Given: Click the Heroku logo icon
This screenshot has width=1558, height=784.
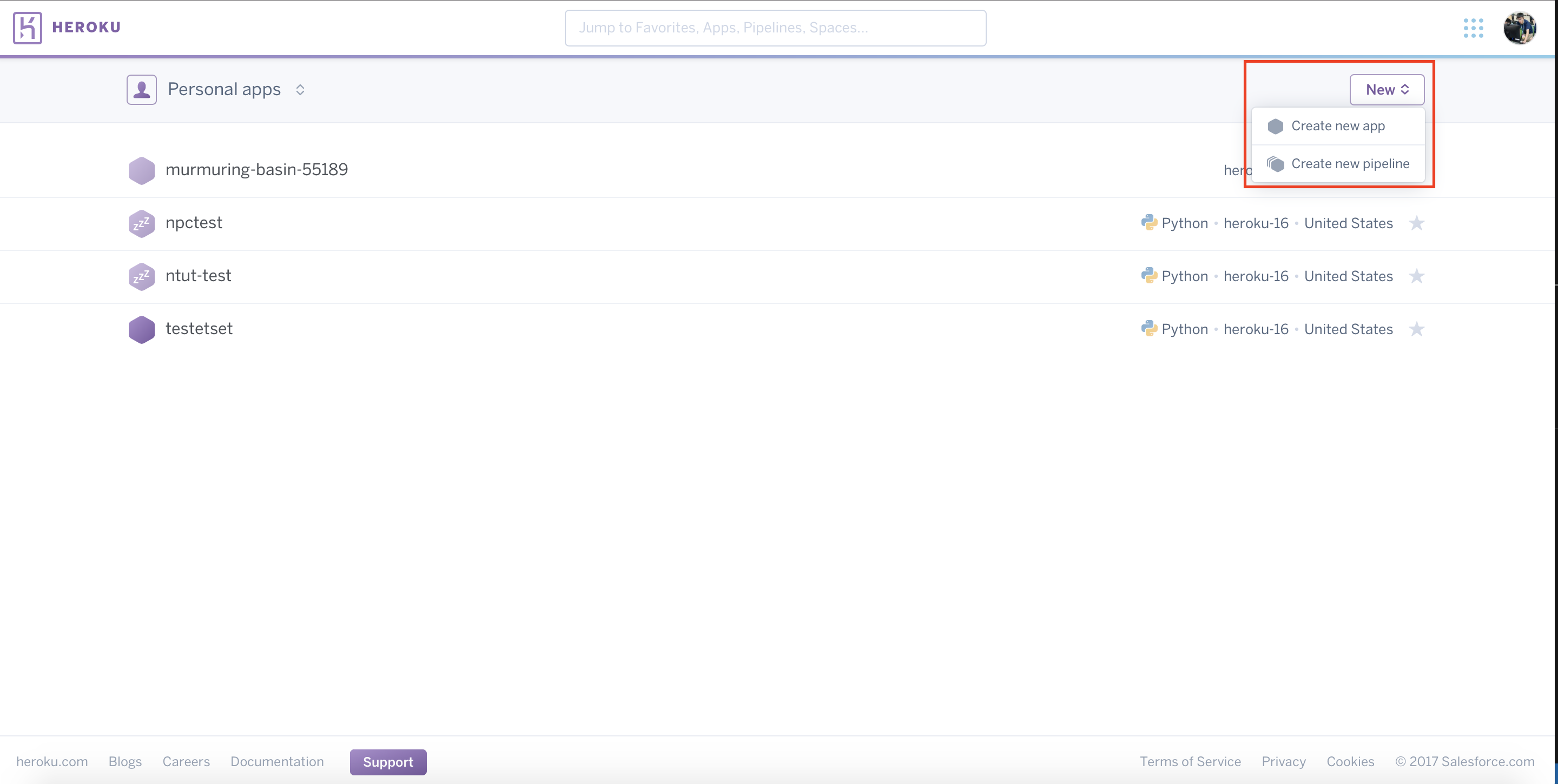Looking at the screenshot, I should 27,28.
